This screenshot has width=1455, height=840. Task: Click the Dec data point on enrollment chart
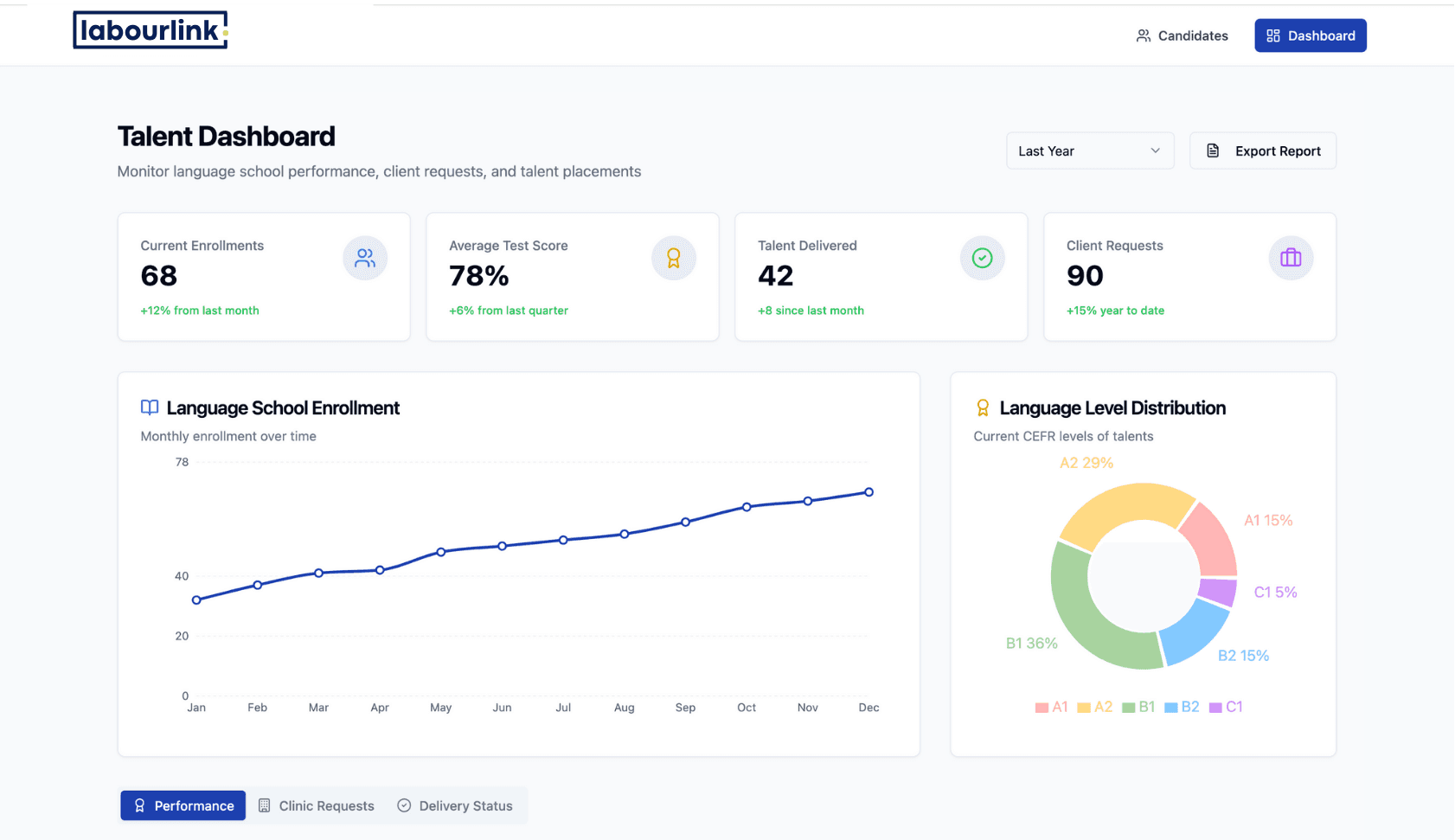tap(869, 492)
